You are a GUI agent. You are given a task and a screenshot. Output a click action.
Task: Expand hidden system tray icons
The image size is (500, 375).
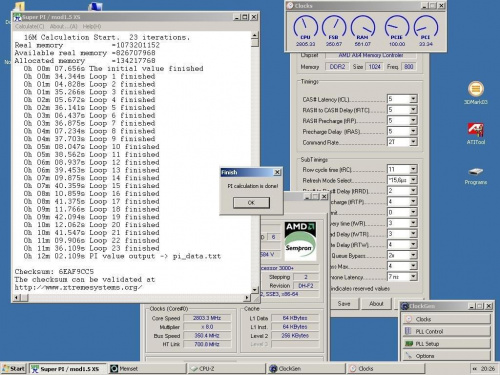coord(475,369)
